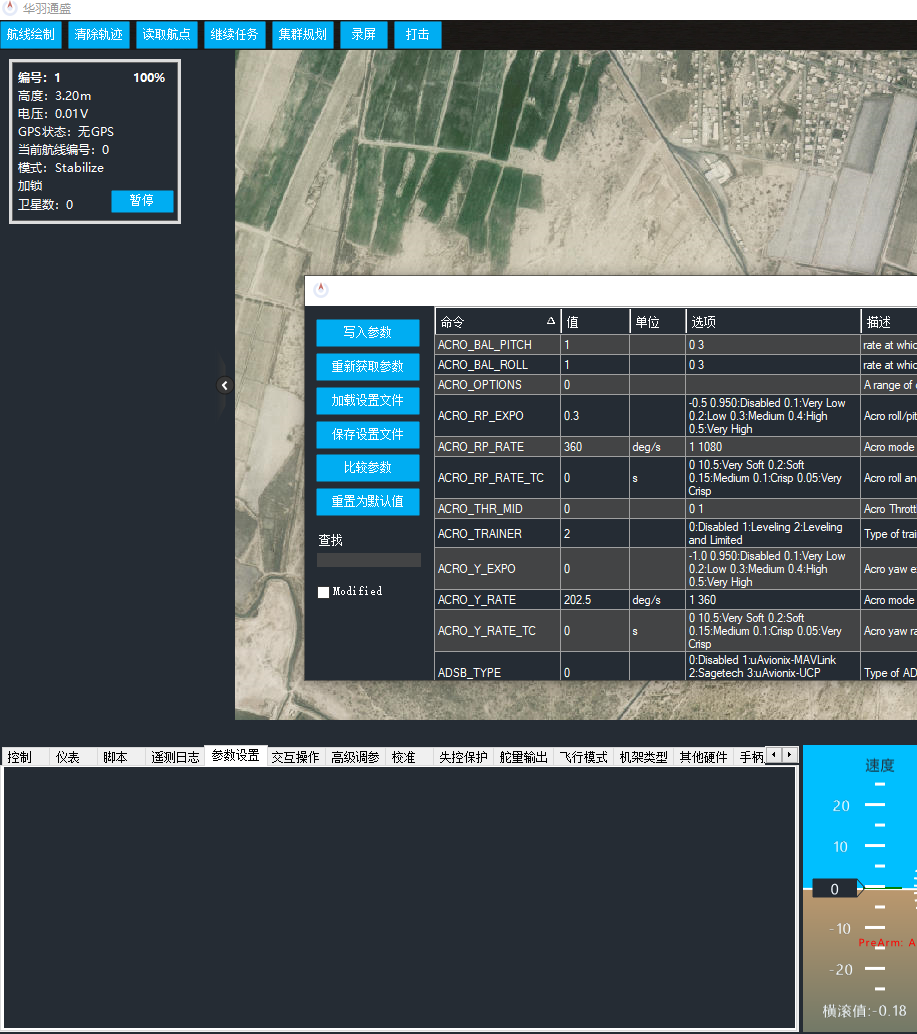Open 集群规划 swarm planning
917x1034 pixels.
pyautogui.click(x=303, y=35)
